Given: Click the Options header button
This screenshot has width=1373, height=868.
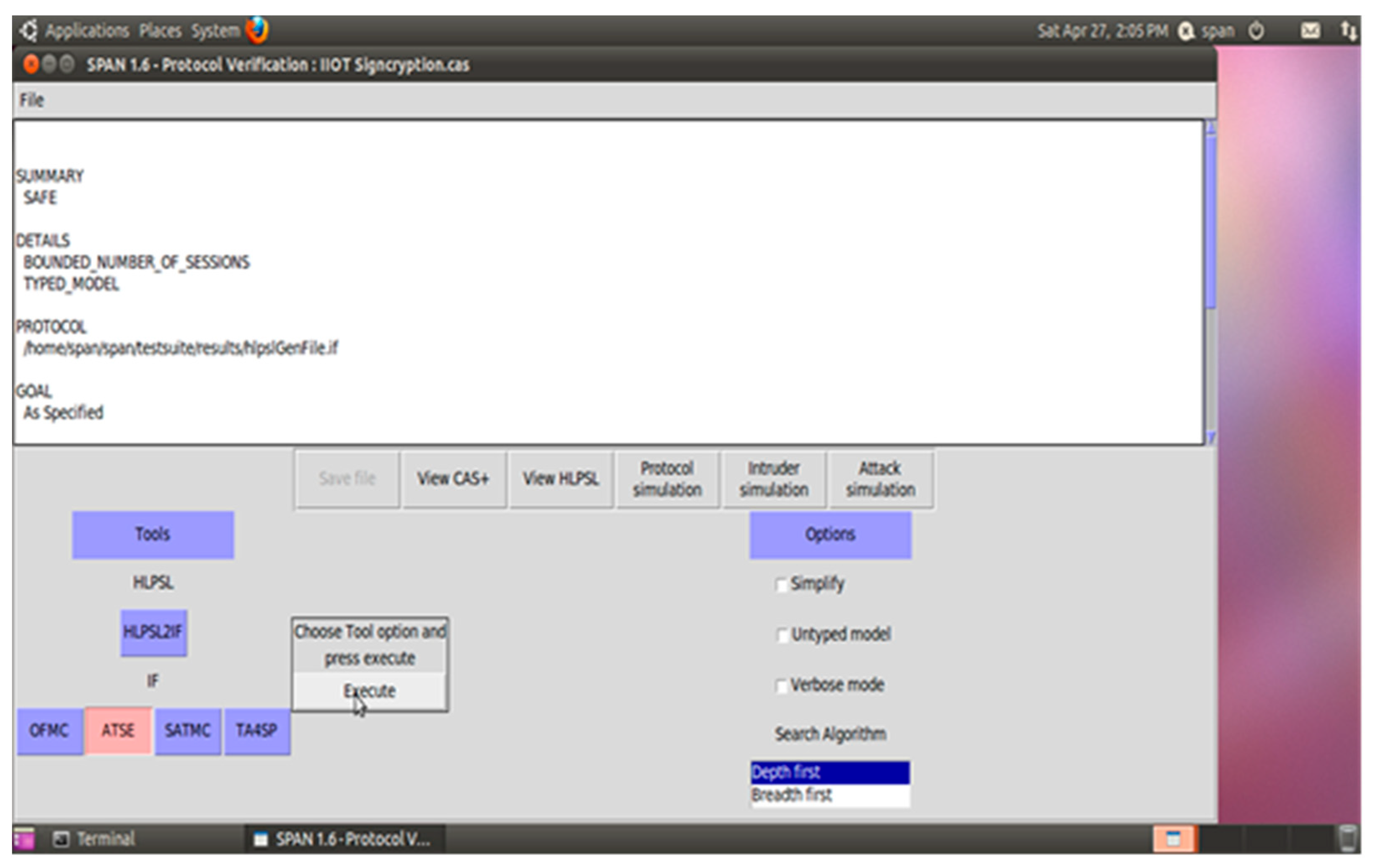Looking at the screenshot, I should [830, 535].
